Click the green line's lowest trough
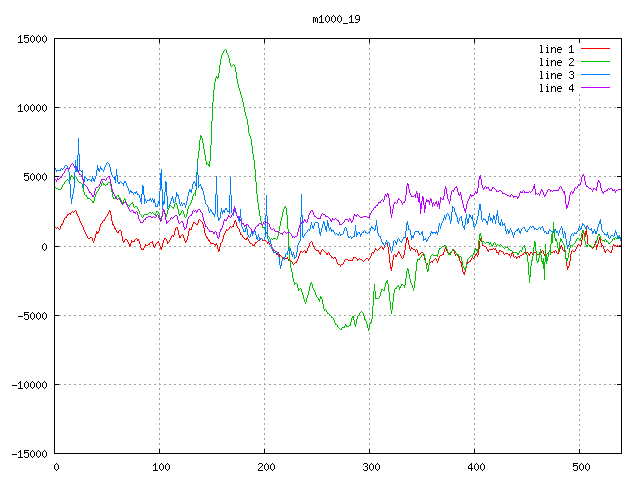Viewport: 640px width, 480px height. click(x=369, y=330)
